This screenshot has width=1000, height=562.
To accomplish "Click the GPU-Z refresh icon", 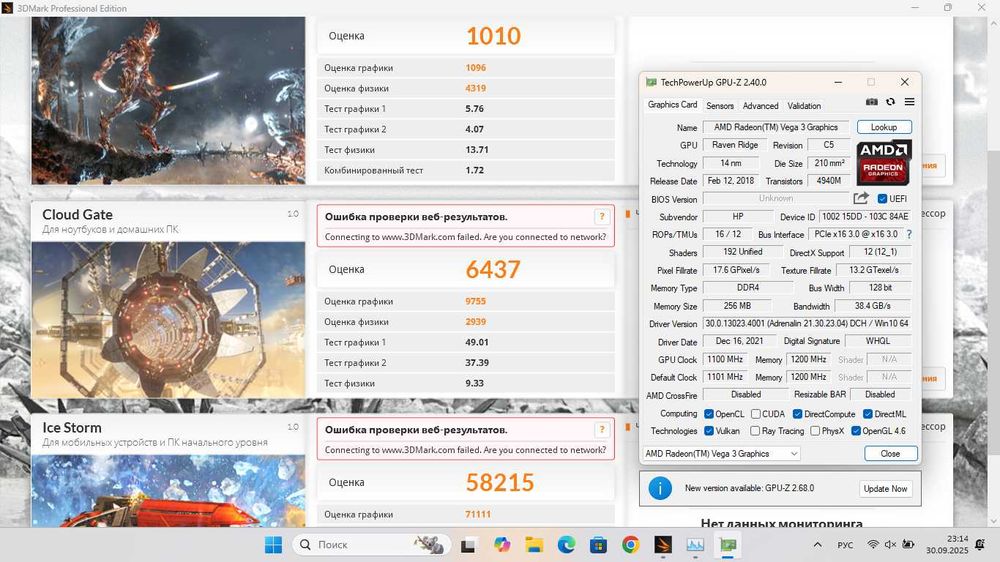I will click(x=890, y=102).
